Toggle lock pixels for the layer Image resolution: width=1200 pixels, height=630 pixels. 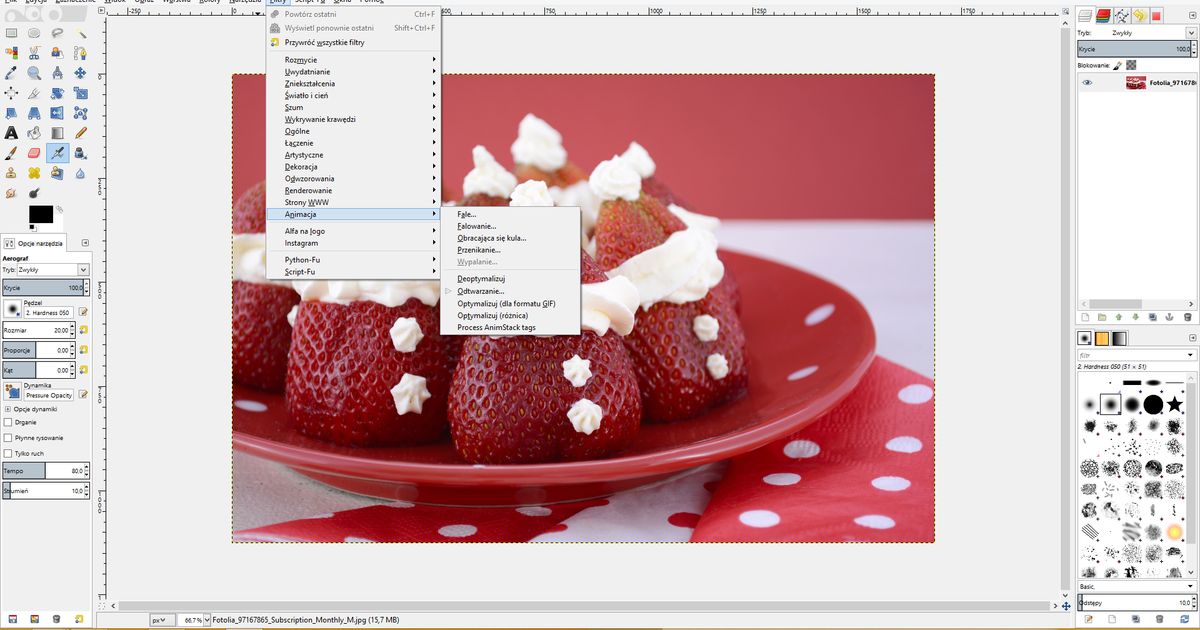1118,65
